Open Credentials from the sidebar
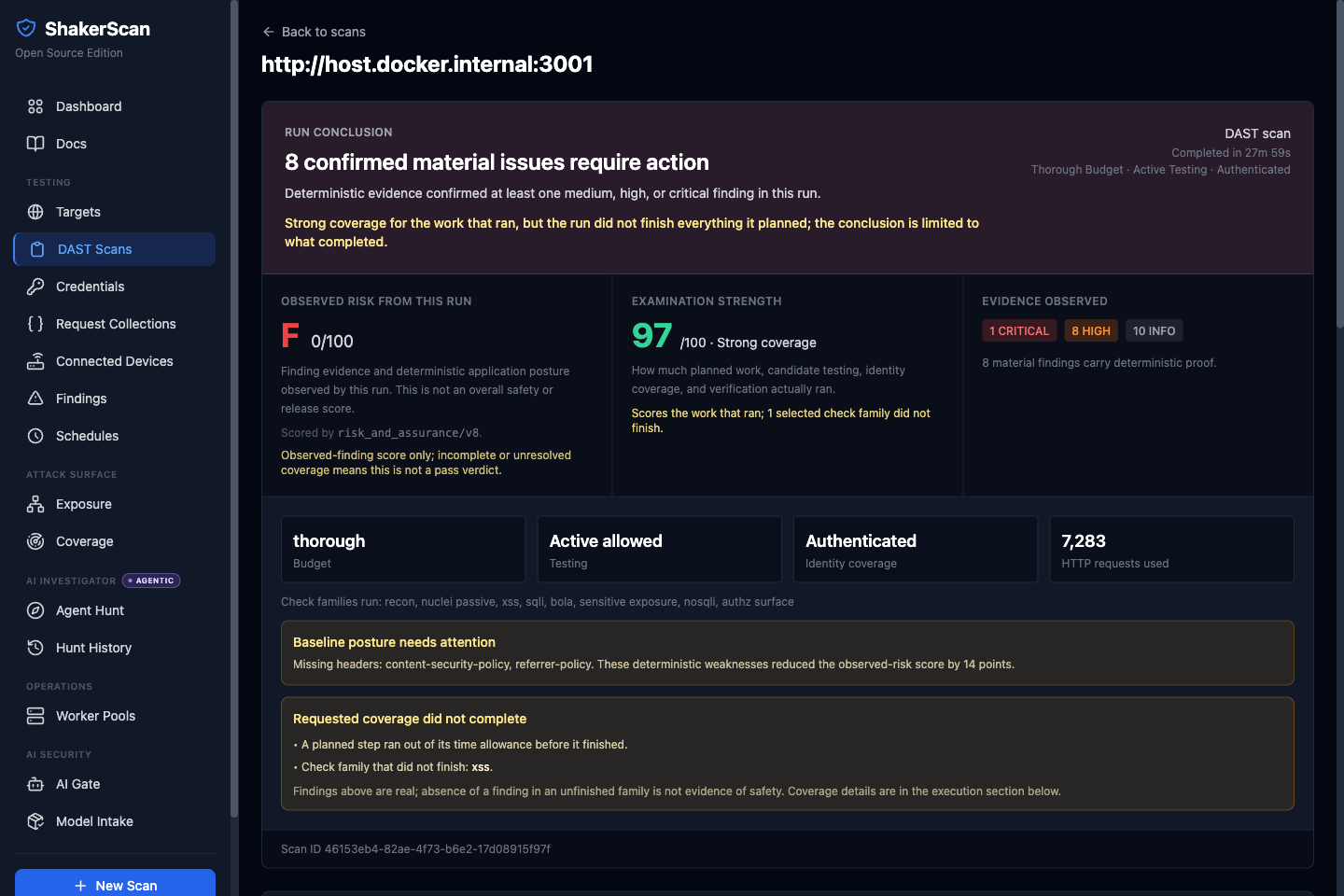The width and height of the screenshot is (1344, 896). point(115,287)
